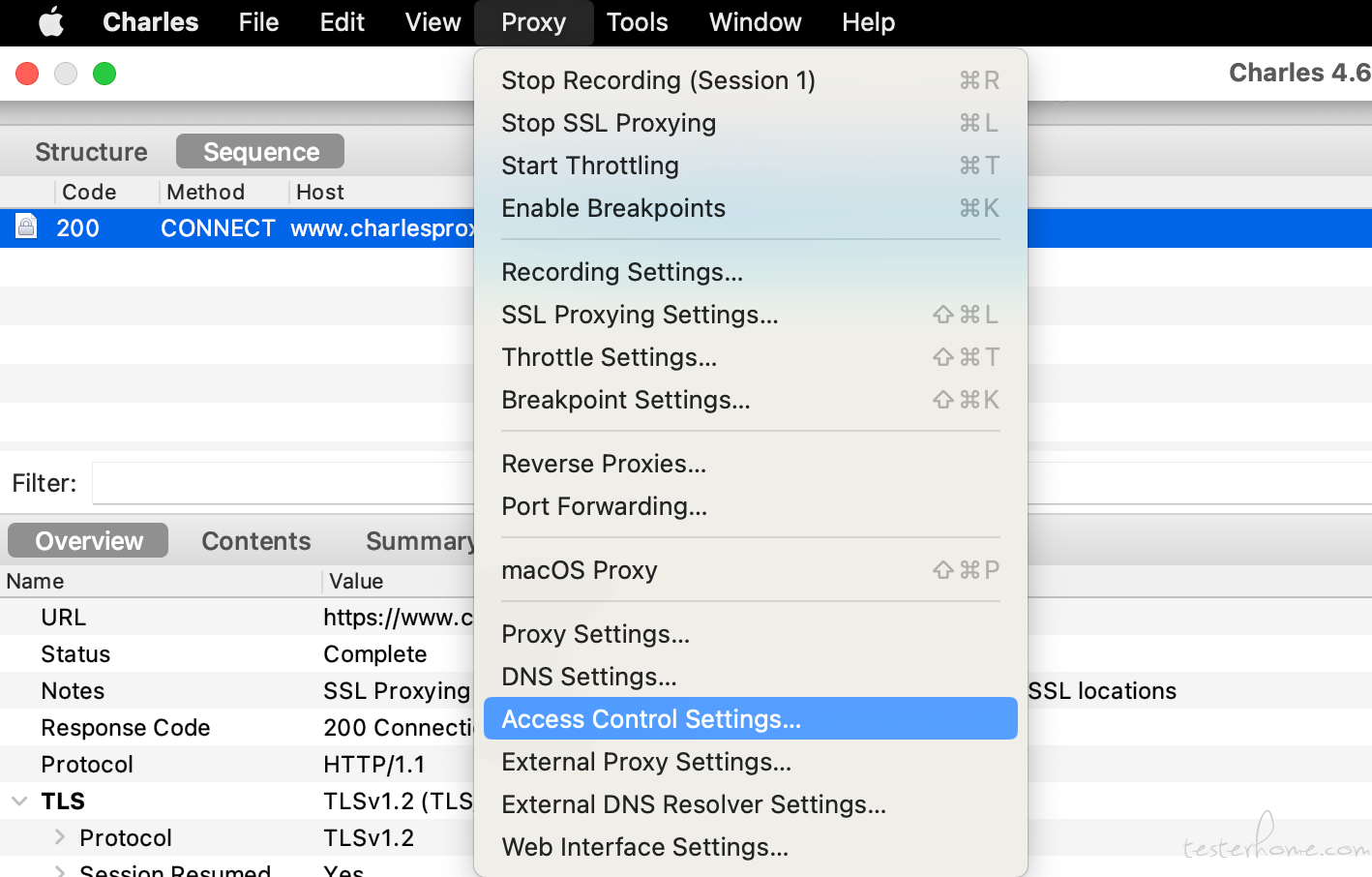Select the Contents tab

coord(255,541)
